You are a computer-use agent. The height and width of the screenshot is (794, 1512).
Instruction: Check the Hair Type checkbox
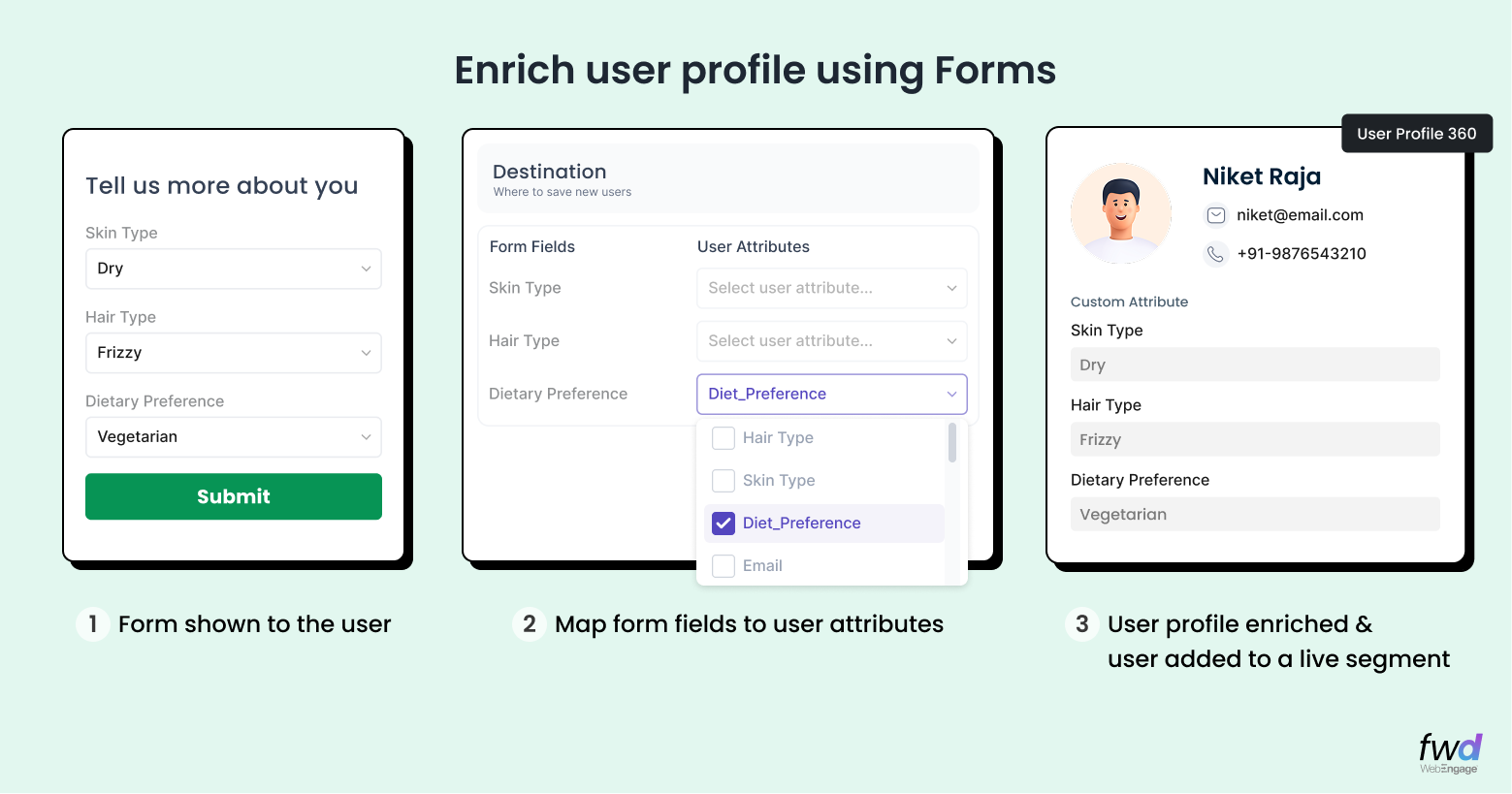pyautogui.click(x=724, y=438)
